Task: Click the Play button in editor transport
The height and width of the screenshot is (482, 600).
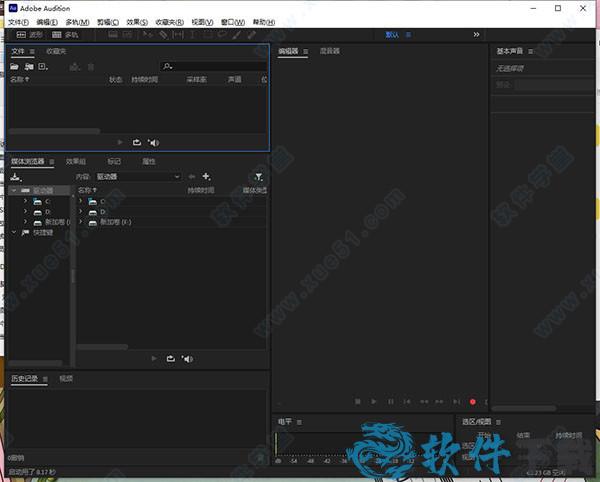Action: [373, 401]
